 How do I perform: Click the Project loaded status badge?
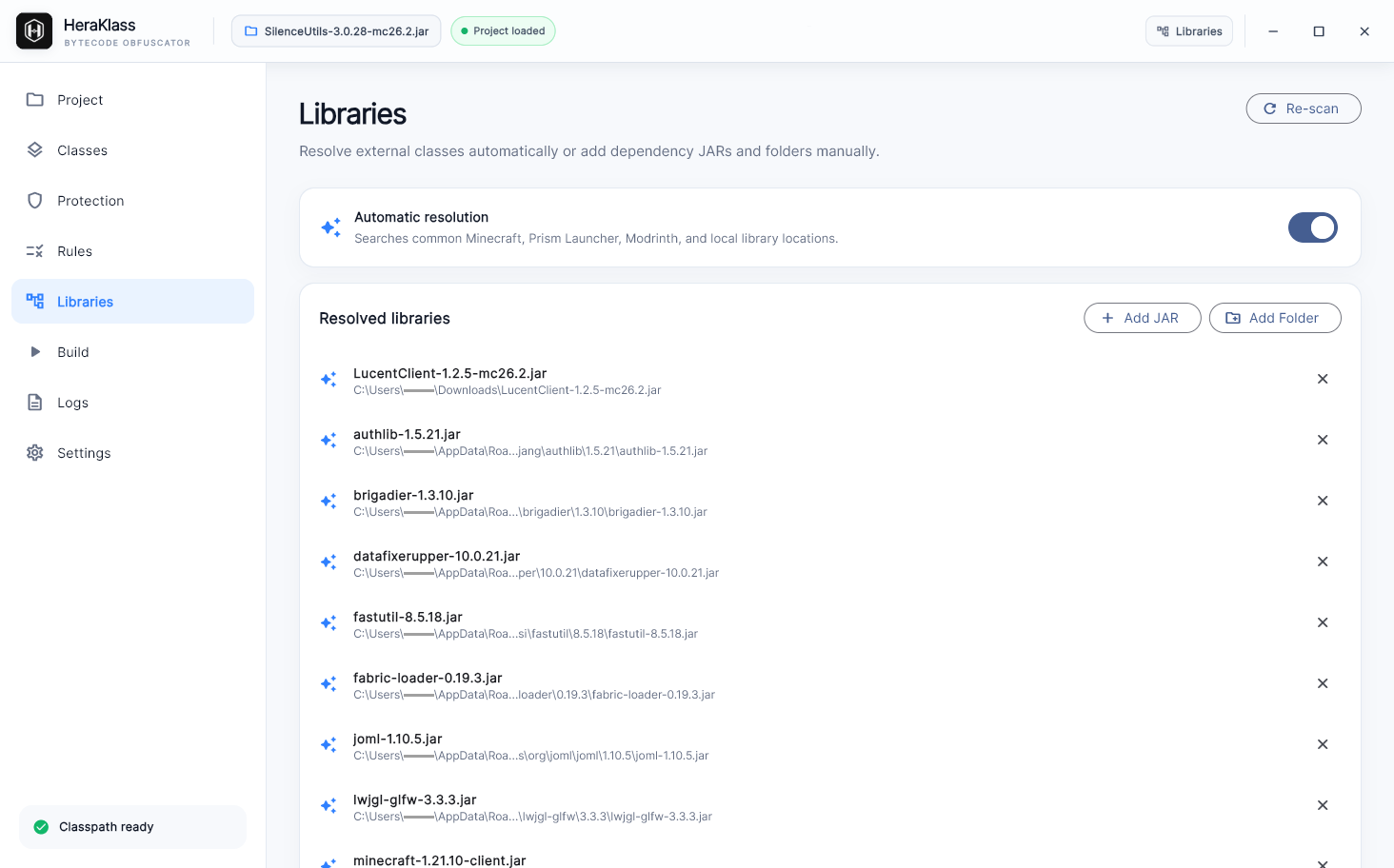coord(503,31)
